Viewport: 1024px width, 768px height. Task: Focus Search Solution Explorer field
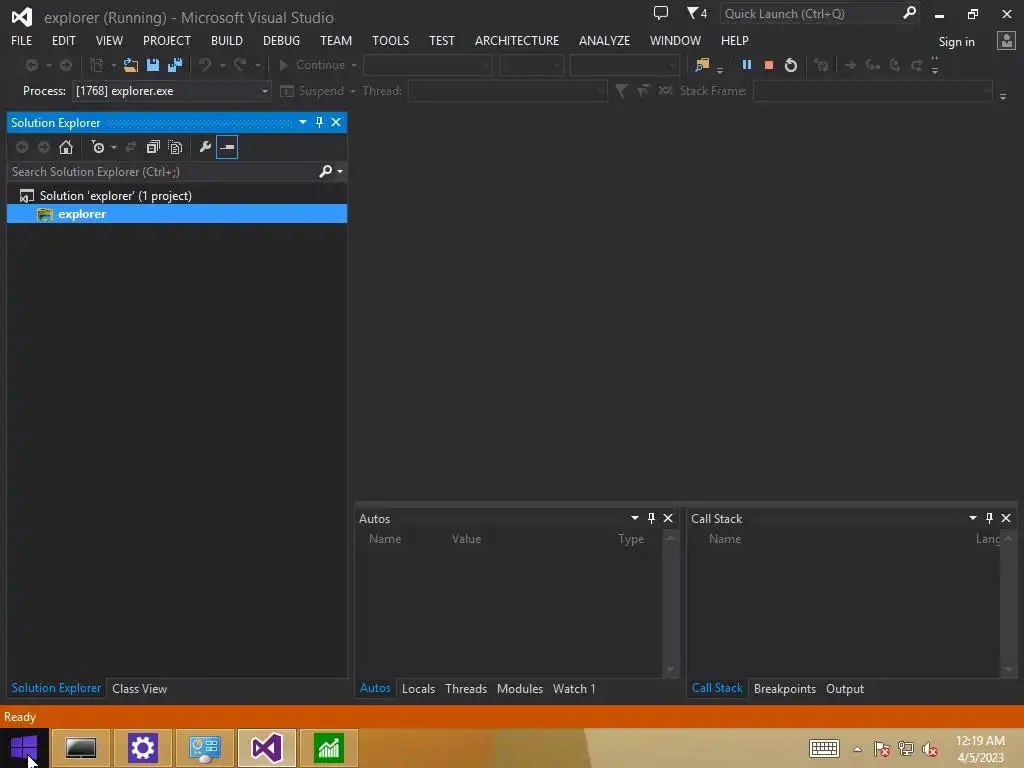point(161,171)
